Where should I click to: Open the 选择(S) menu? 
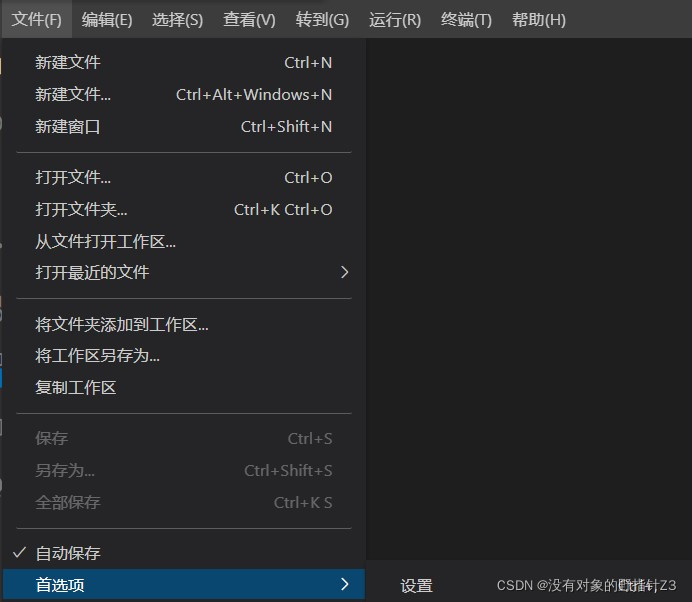pyautogui.click(x=177, y=19)
